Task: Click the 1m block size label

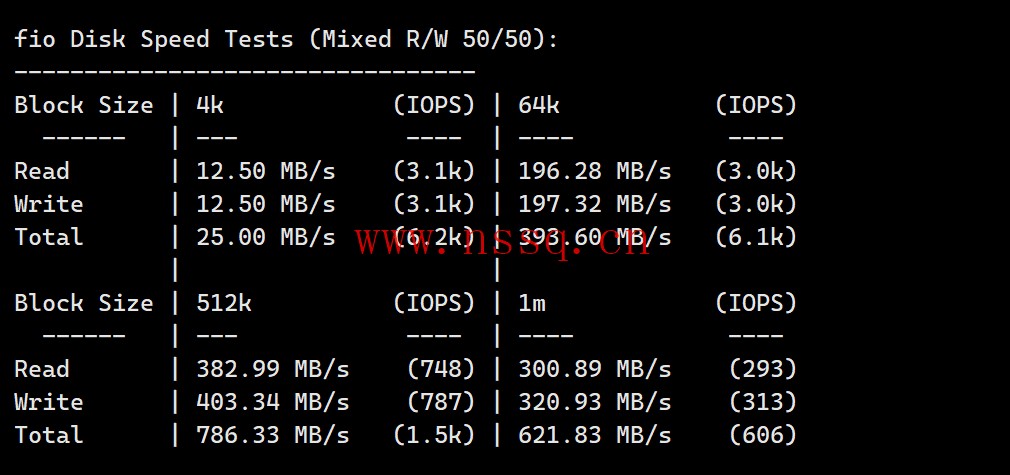Action: point(532,303)
